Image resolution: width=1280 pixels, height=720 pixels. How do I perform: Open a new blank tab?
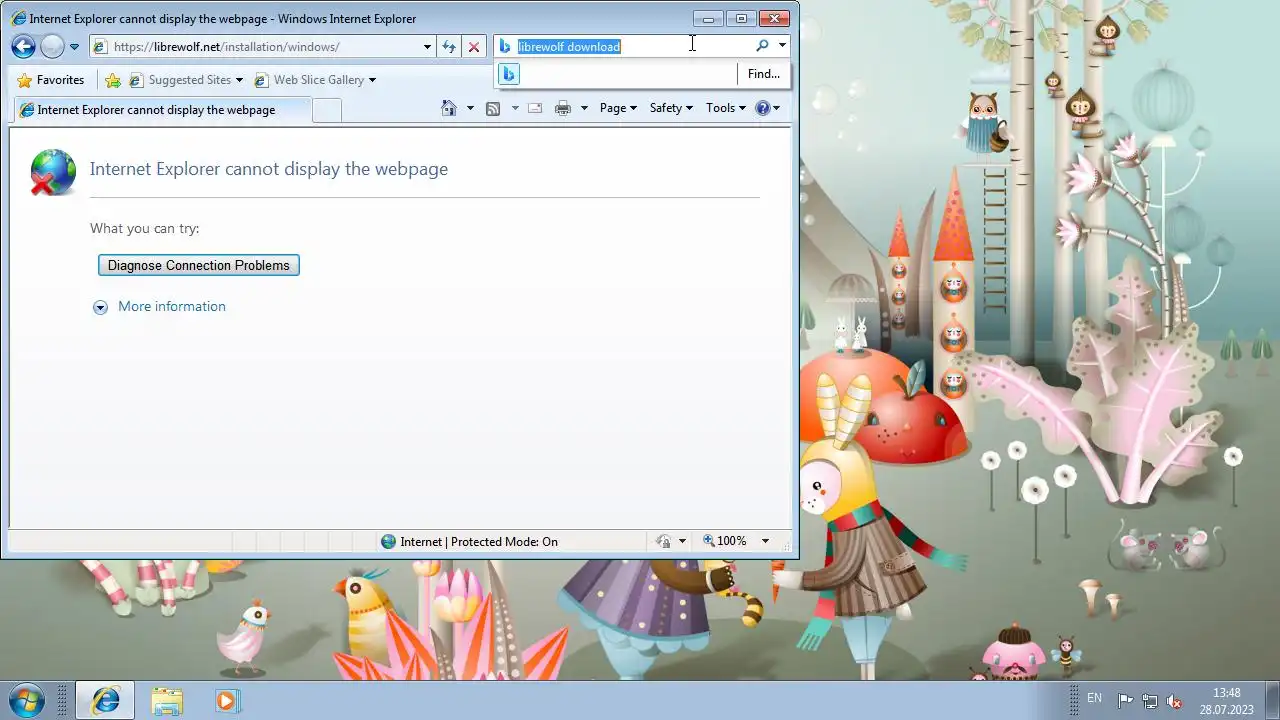tap(327, 110)
